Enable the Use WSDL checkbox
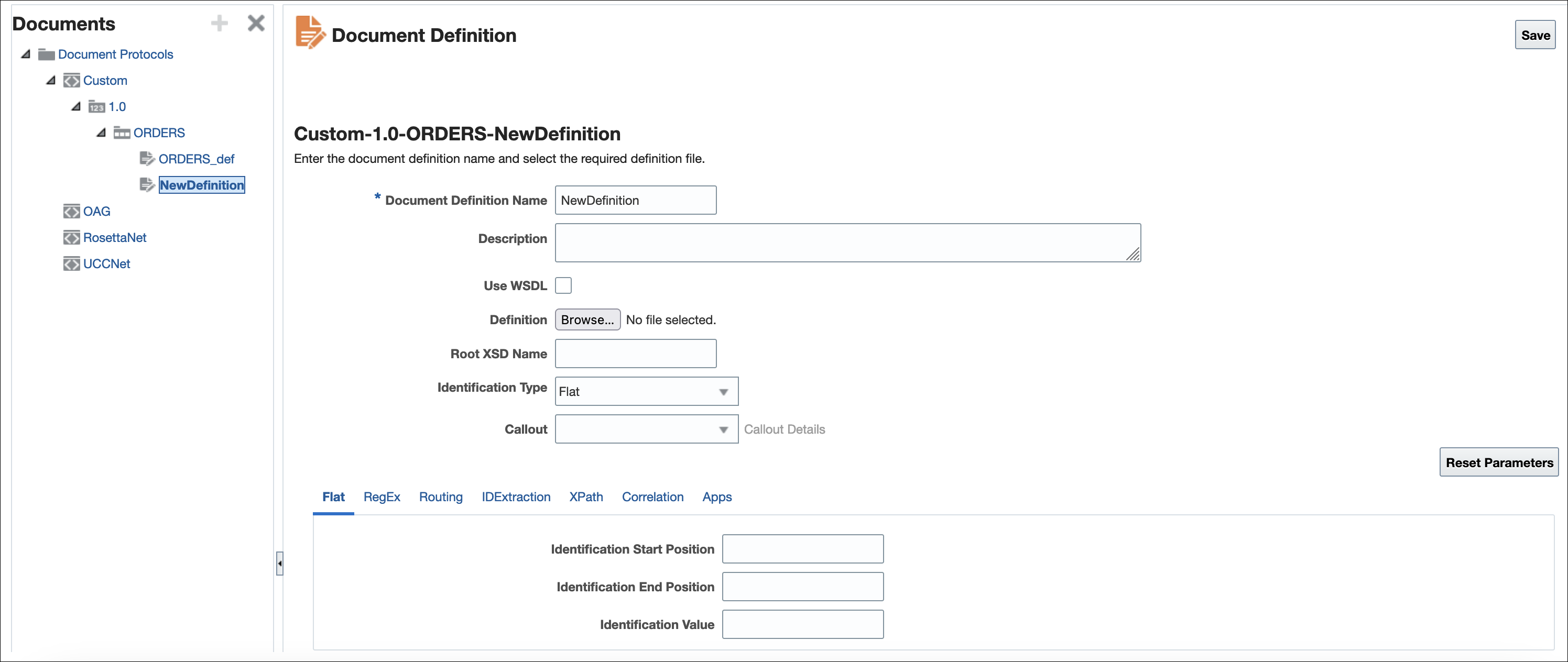The width and height of the screenshot is (1568, 662). pos(563,285)
